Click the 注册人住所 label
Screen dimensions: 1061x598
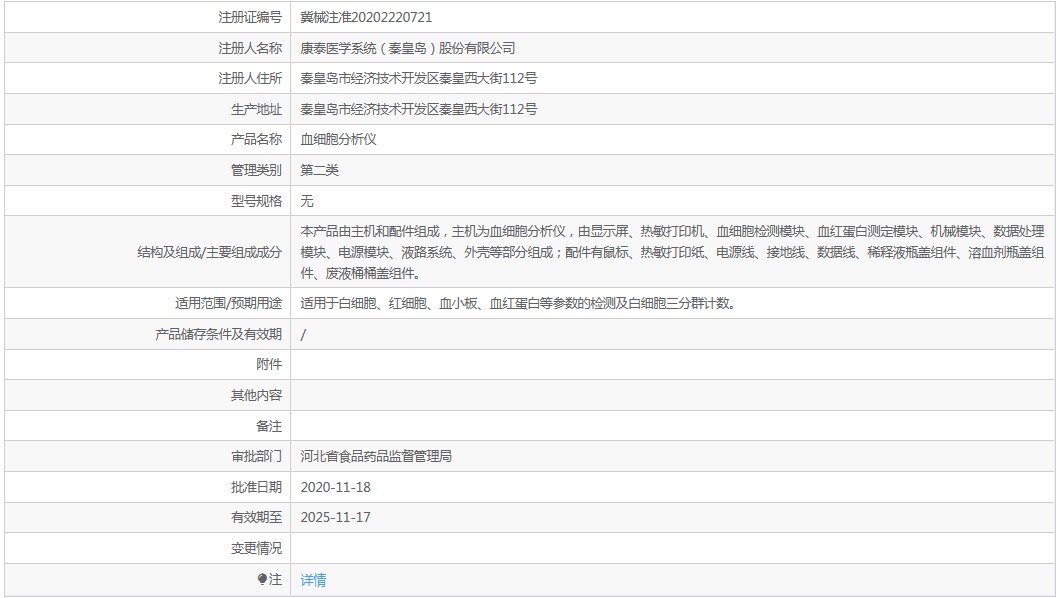[250, 78]
